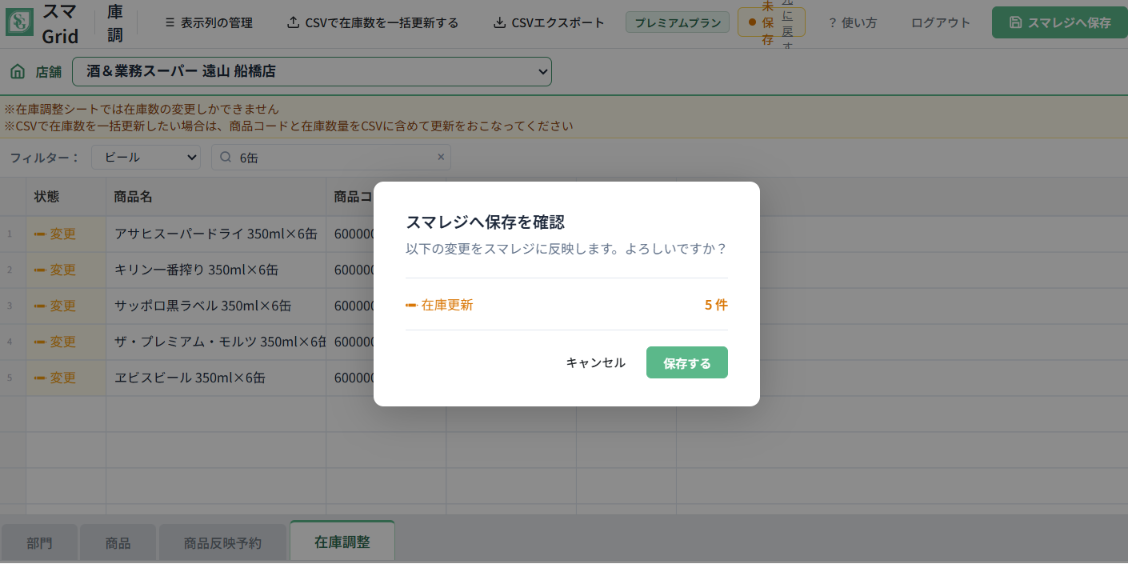This screenshot has width=1129, height=564.
Task: Click row number 5 header
Action: tap(12, 377)
